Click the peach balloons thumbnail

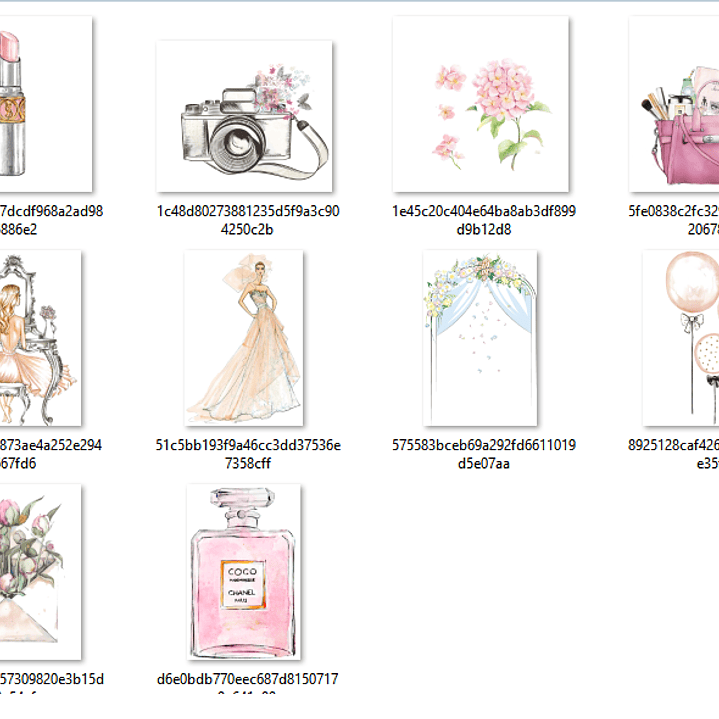point(682,338)
